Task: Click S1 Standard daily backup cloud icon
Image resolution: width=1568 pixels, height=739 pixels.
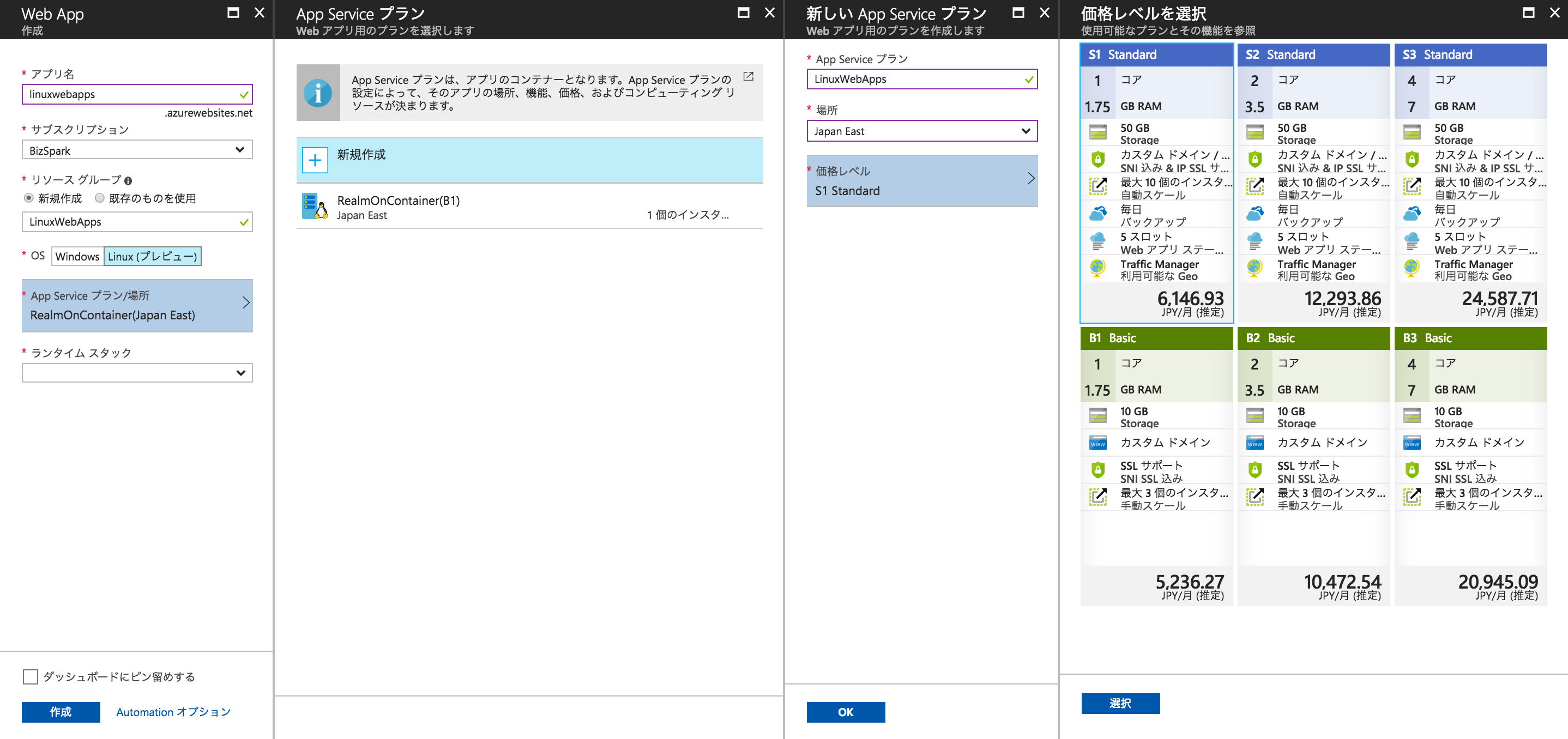Action: [1097, 214]
